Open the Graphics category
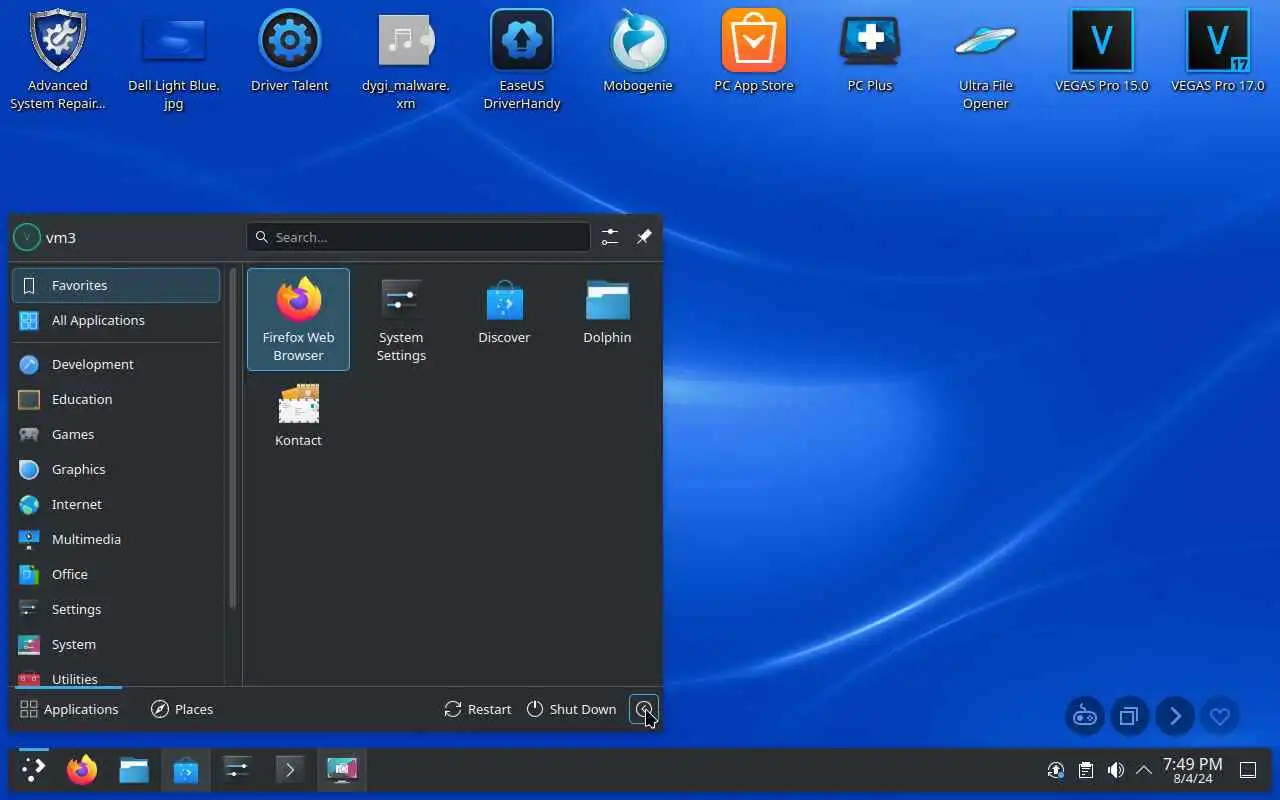1280x800 pixels. [116, 469]
